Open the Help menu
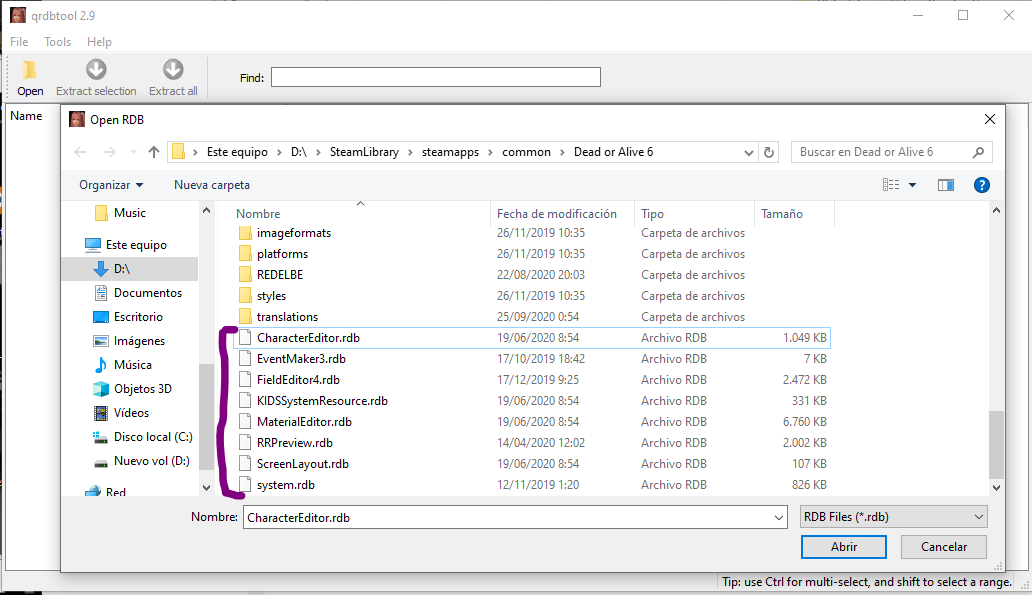1032x595 pixels. [x=99, y=41]
